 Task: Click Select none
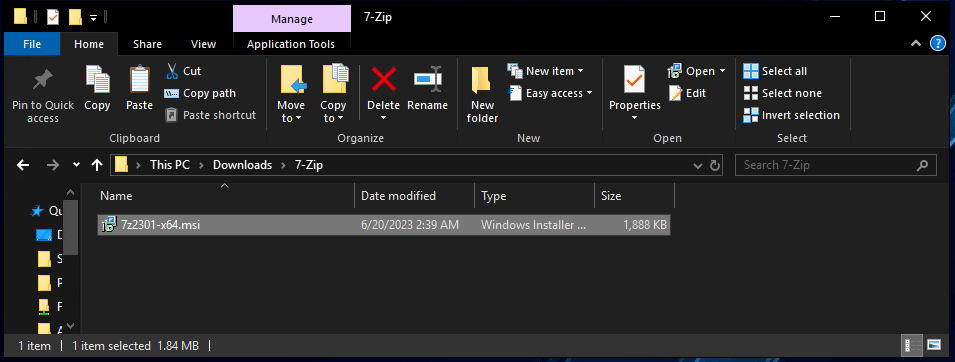(783, 93)
